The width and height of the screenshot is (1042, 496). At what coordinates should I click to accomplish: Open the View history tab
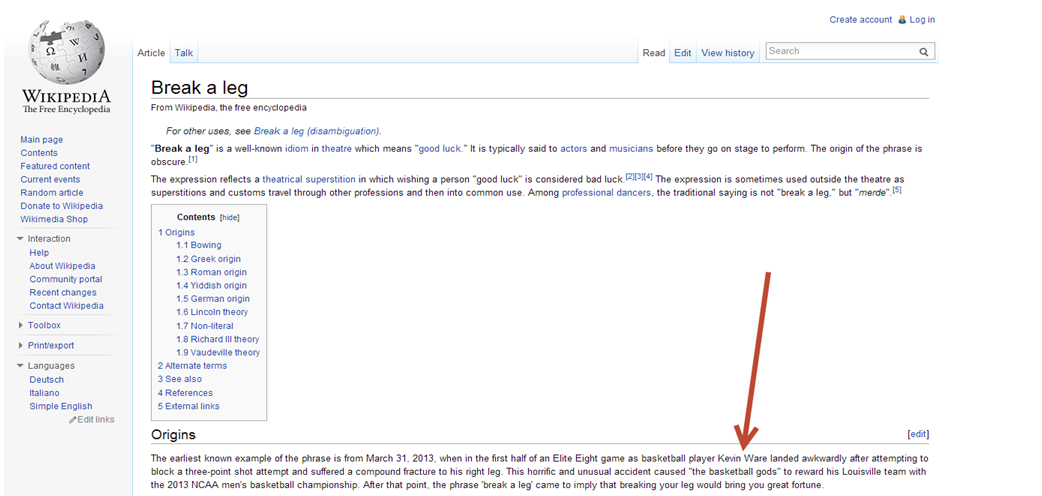tap(728, 53)
